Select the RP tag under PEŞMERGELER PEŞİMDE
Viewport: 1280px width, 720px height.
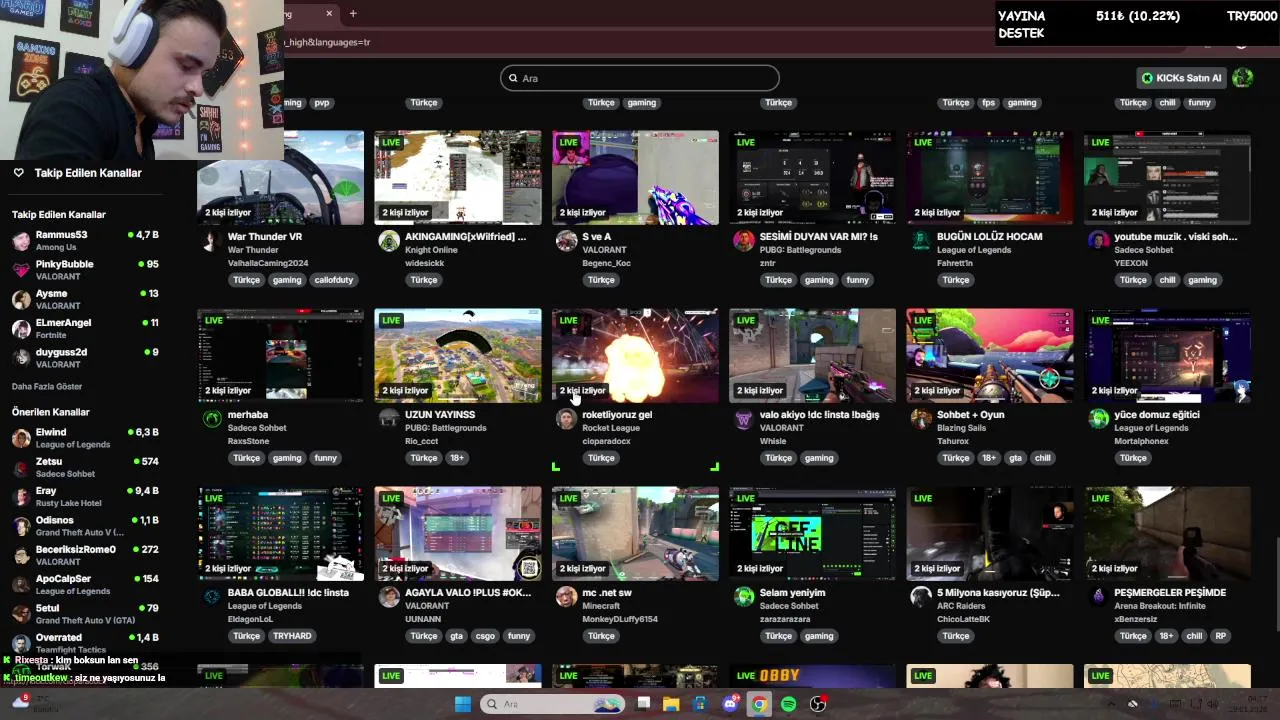(x=1220, y=636)
